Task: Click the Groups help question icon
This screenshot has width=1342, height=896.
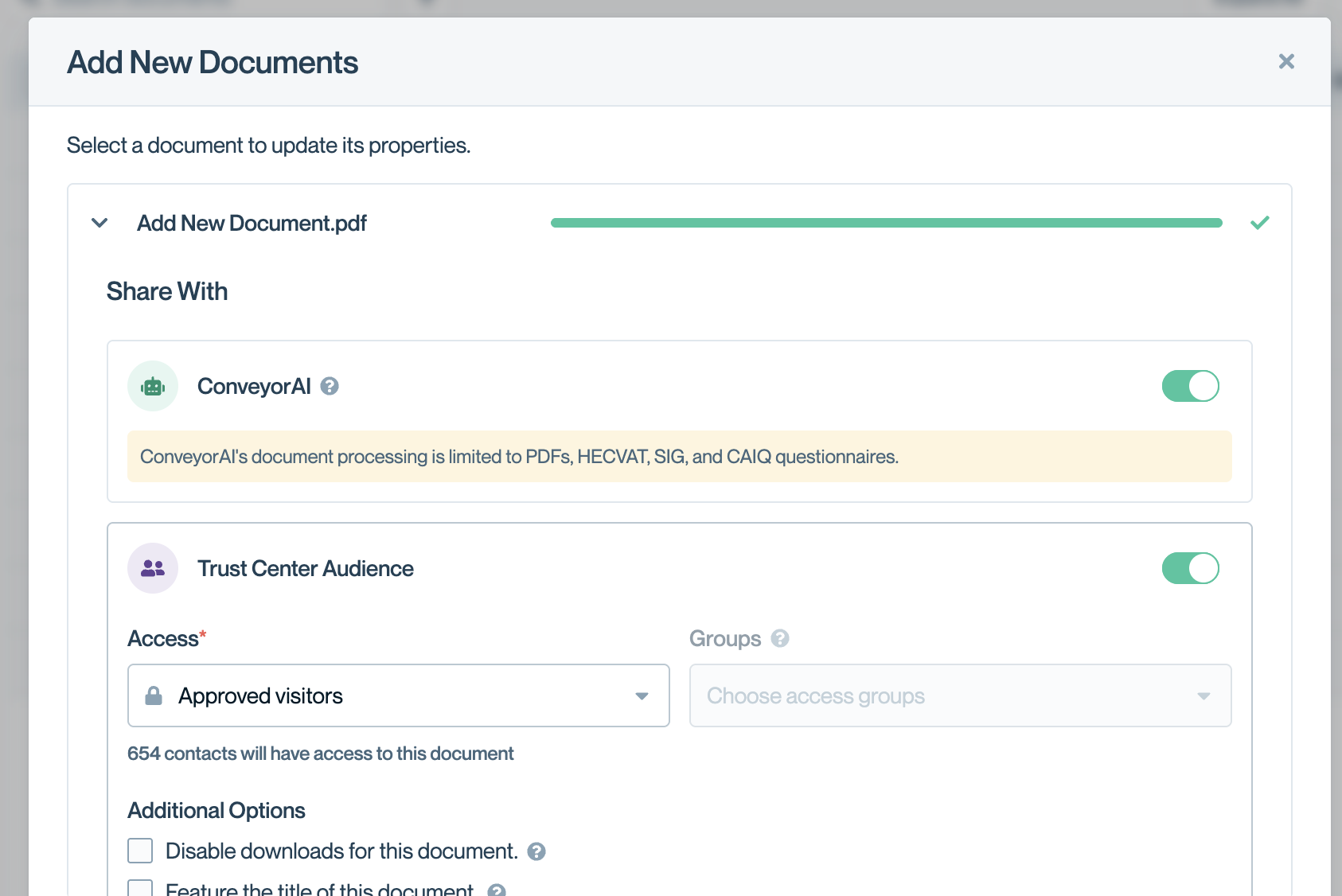Action: (x=780, y=638)
